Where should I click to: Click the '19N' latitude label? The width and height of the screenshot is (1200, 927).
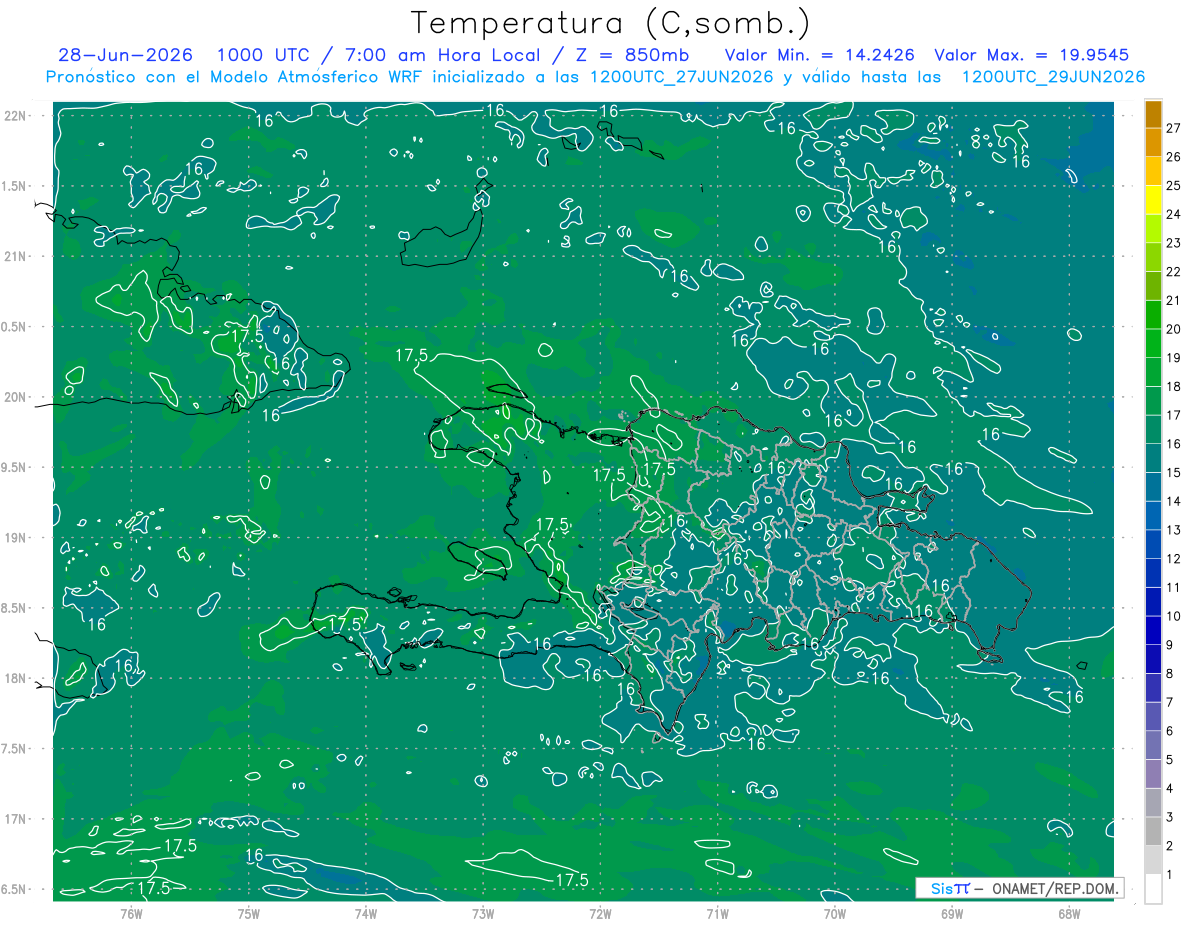point(14,538)
